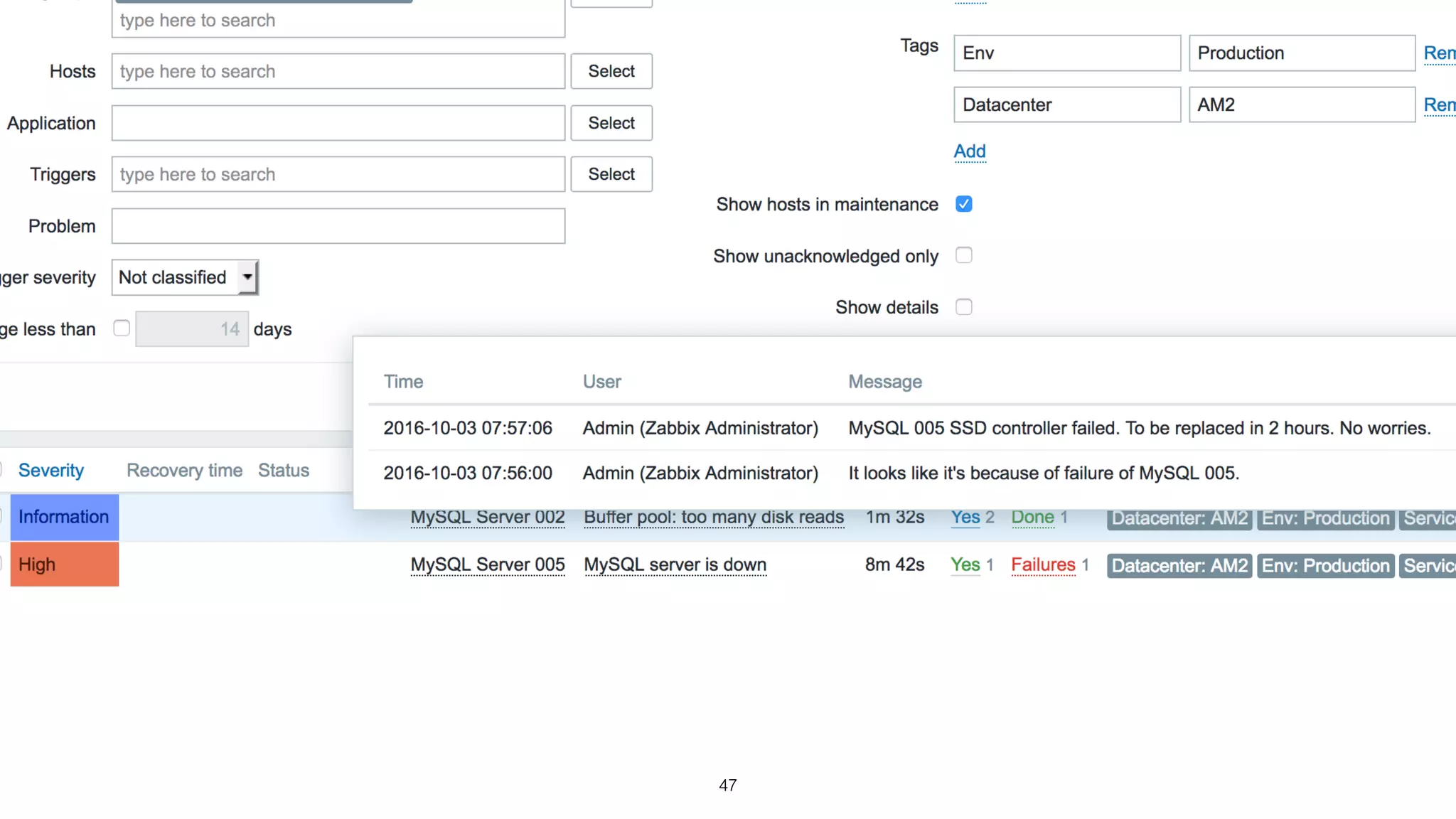1456x819 pixels.
Task: Open the trigger severity Not classified dropdown
Action: 185,277
